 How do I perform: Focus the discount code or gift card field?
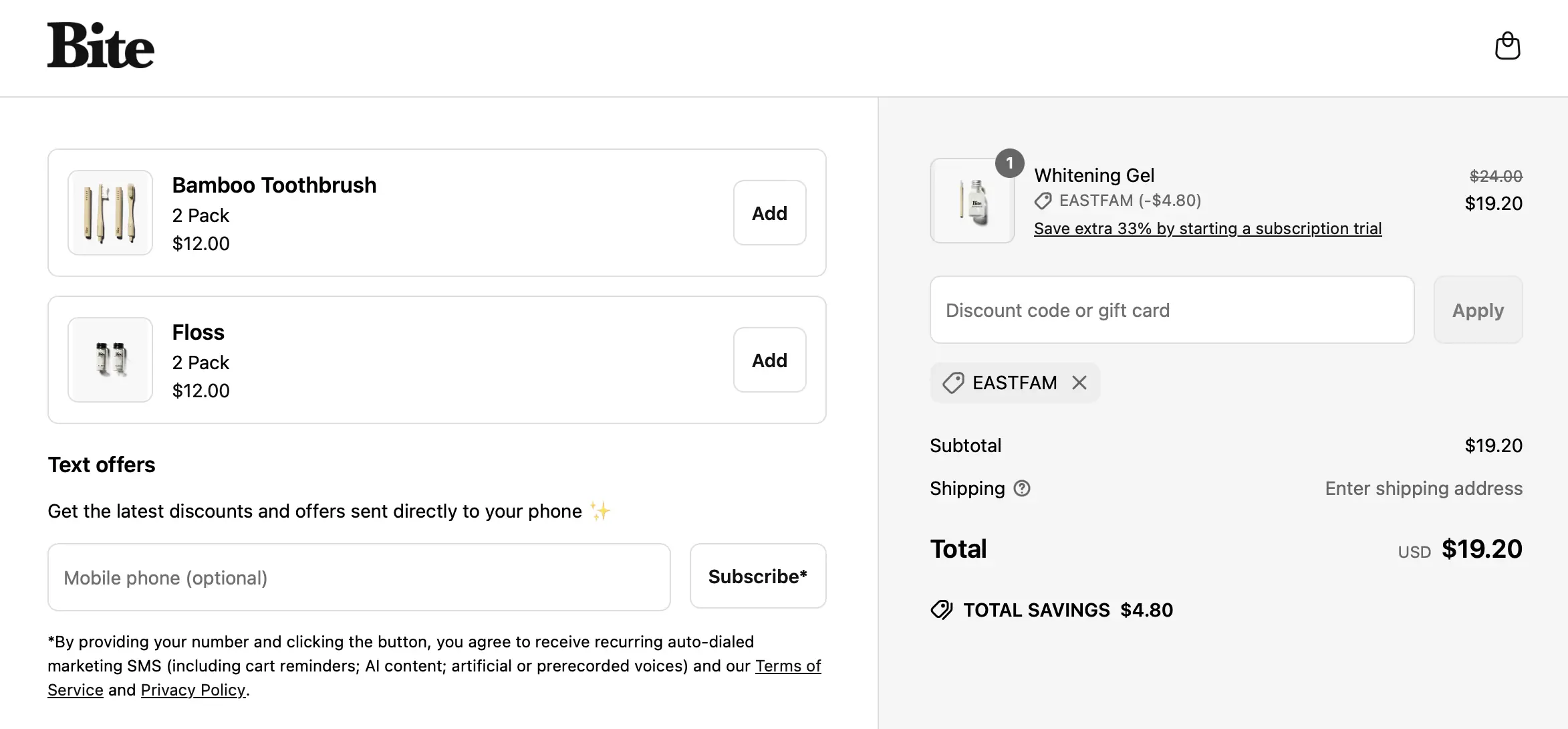(x=1172, y=310)
